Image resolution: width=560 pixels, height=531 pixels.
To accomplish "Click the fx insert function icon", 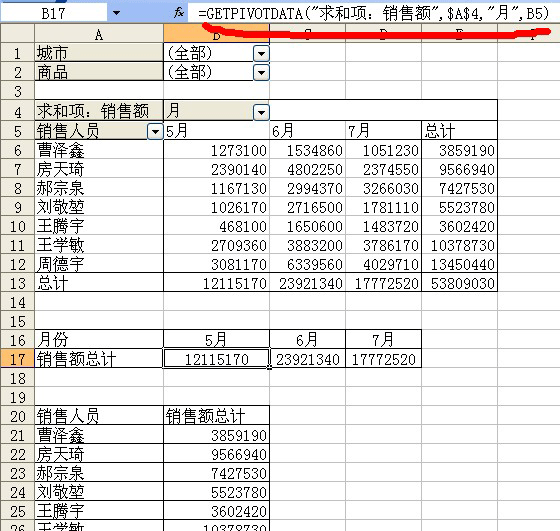I will tap(179, 14).
